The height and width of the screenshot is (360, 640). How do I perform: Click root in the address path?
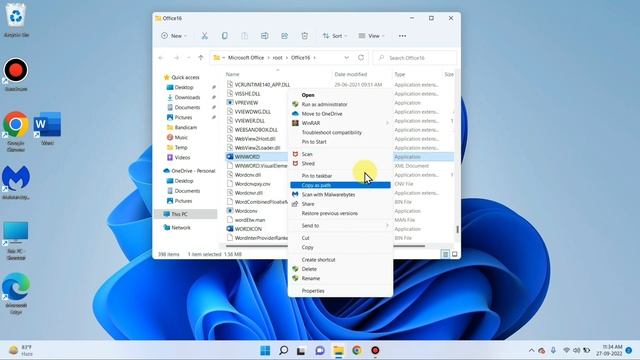278,58
